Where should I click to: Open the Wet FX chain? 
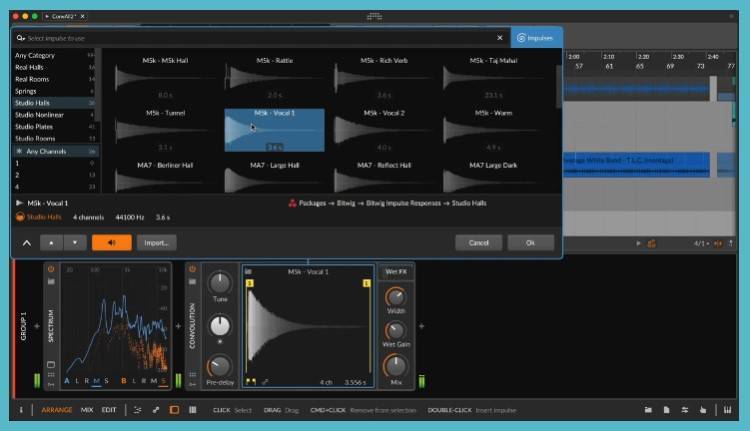pyautogui.click(x=396, y=272)
